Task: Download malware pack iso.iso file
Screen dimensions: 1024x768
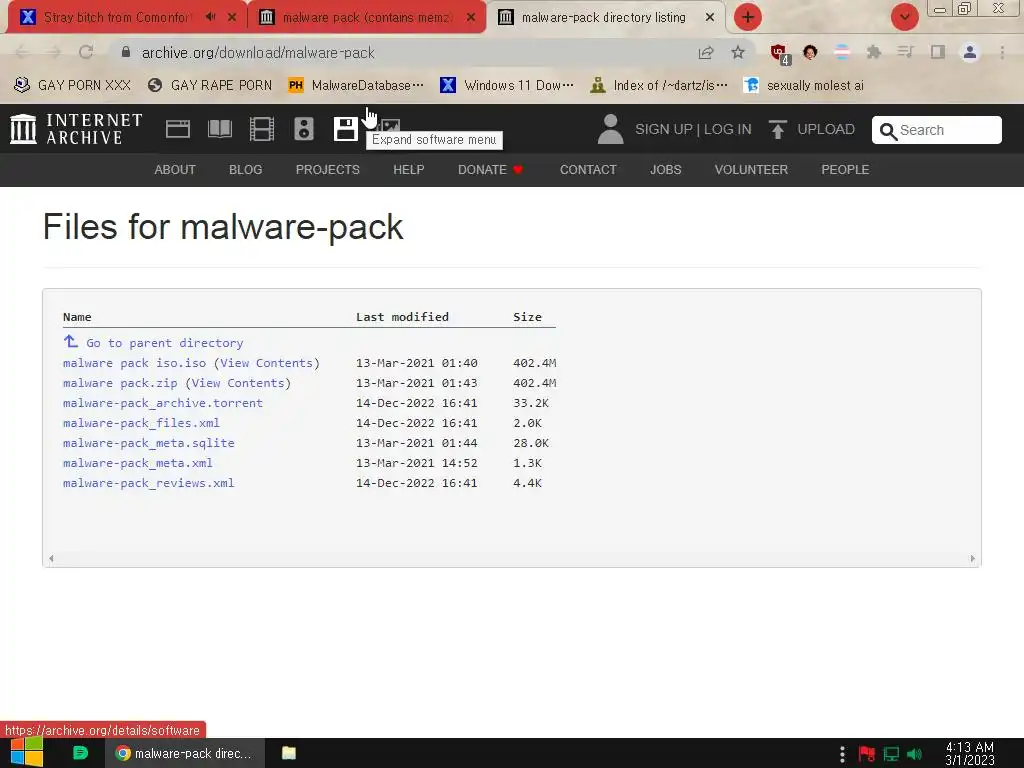Action: coord(134,363)
